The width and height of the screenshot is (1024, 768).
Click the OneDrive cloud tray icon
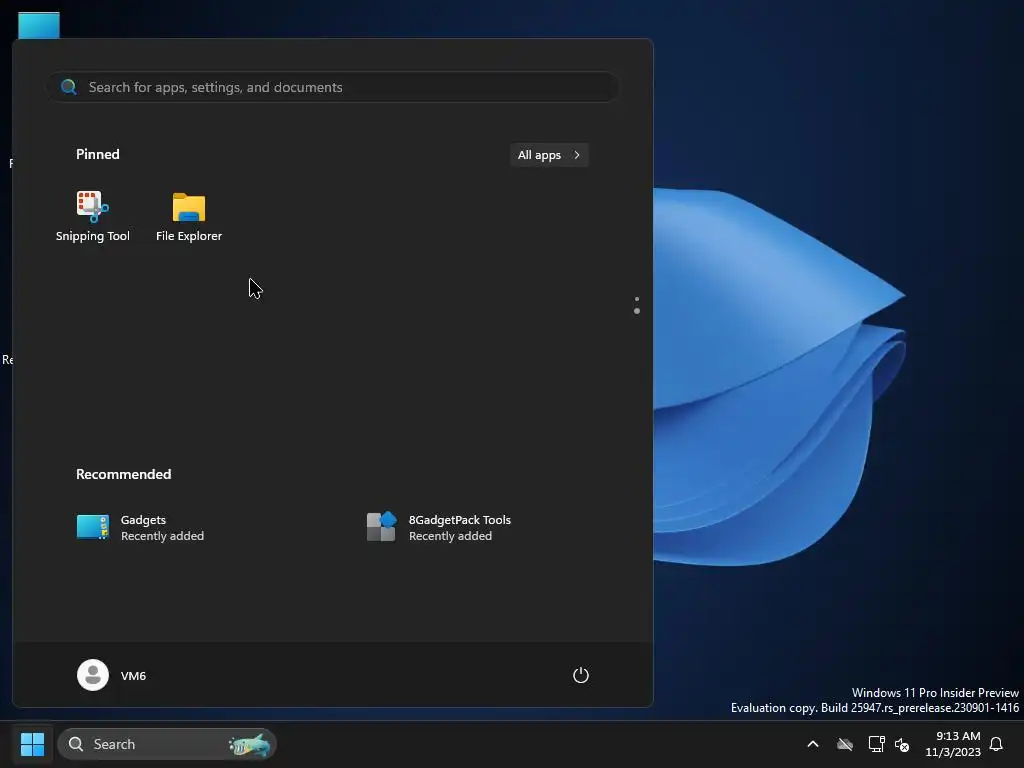[845, 744]
